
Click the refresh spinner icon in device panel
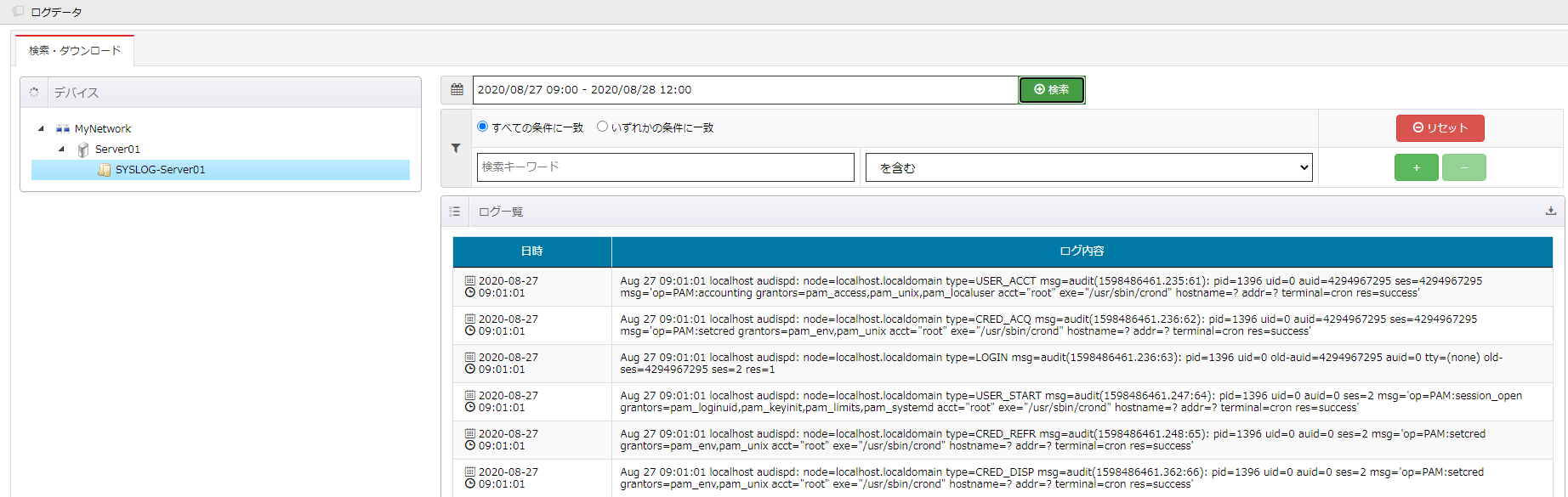point(34,93)
